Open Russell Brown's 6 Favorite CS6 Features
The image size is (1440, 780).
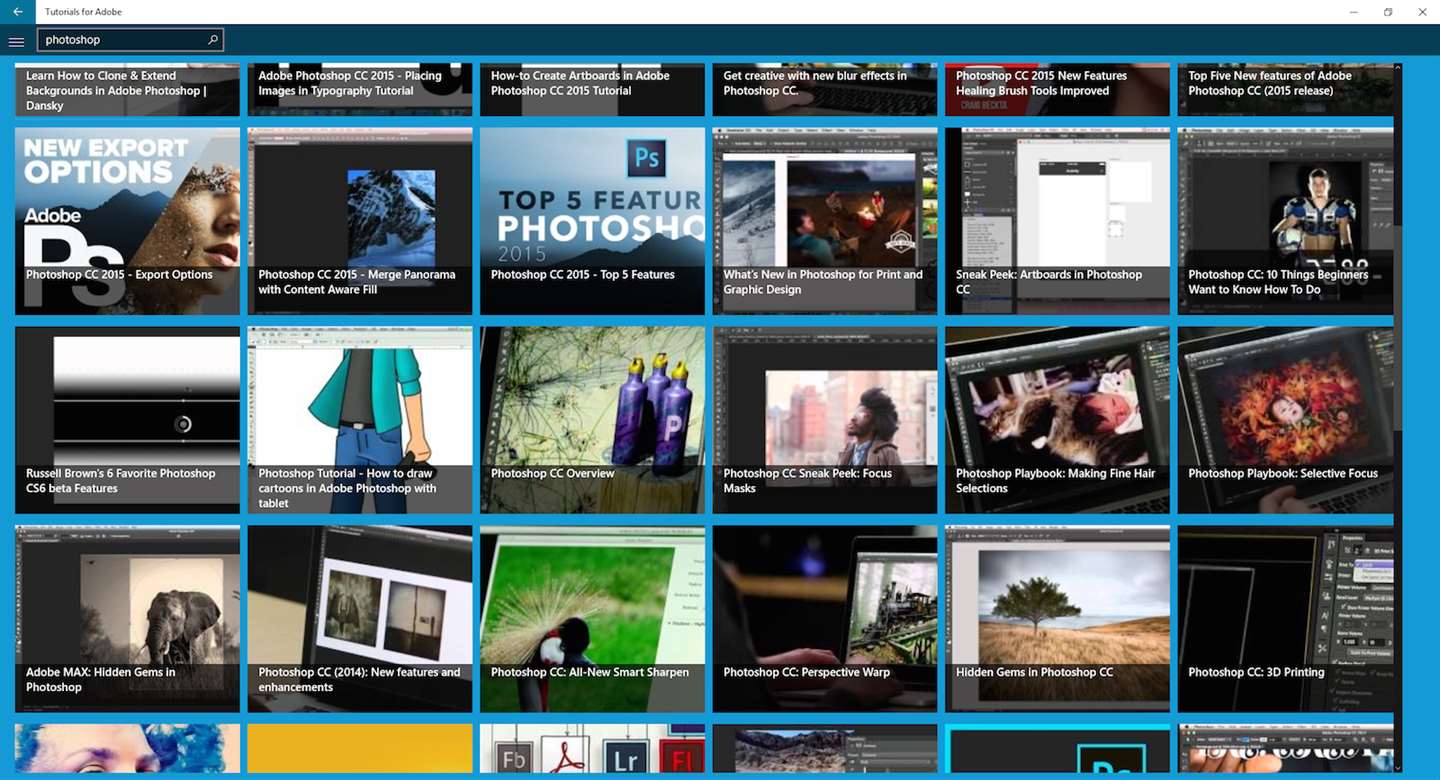click(x=127, y=420)
